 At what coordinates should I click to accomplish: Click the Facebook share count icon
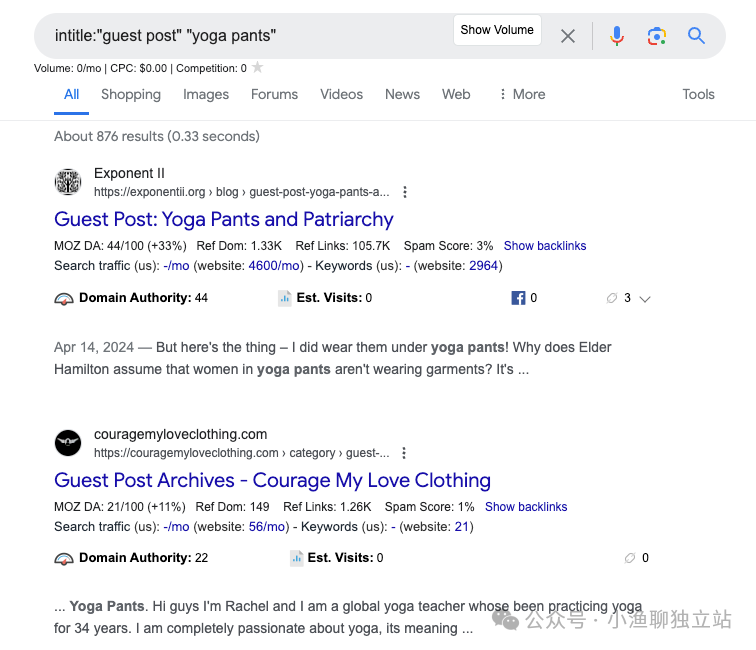[x=518, y=298]
